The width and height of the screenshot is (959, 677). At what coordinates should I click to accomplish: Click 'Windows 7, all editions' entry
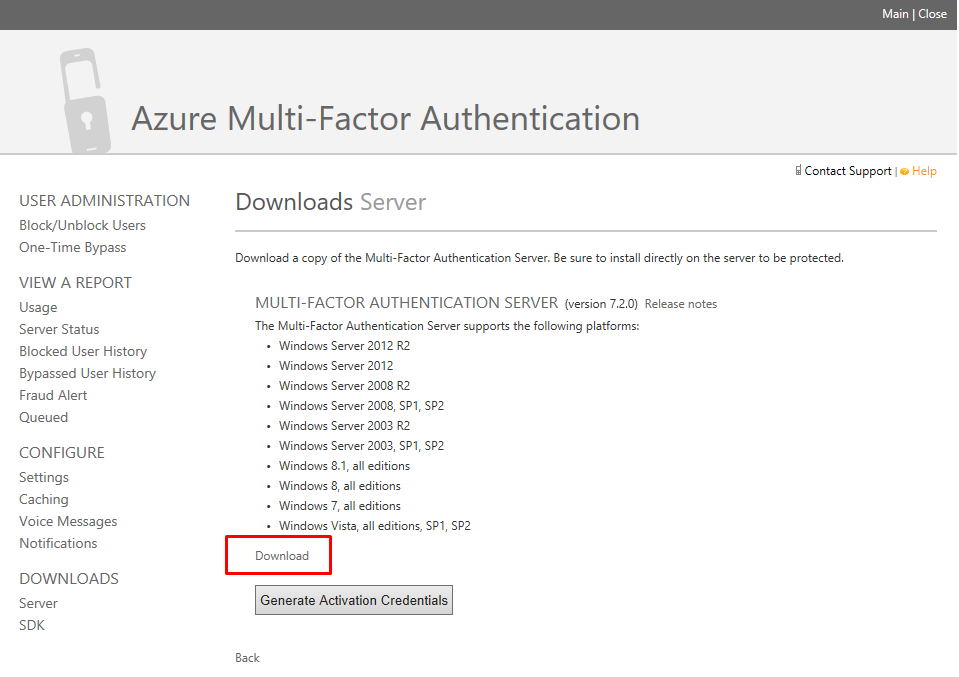340,506
